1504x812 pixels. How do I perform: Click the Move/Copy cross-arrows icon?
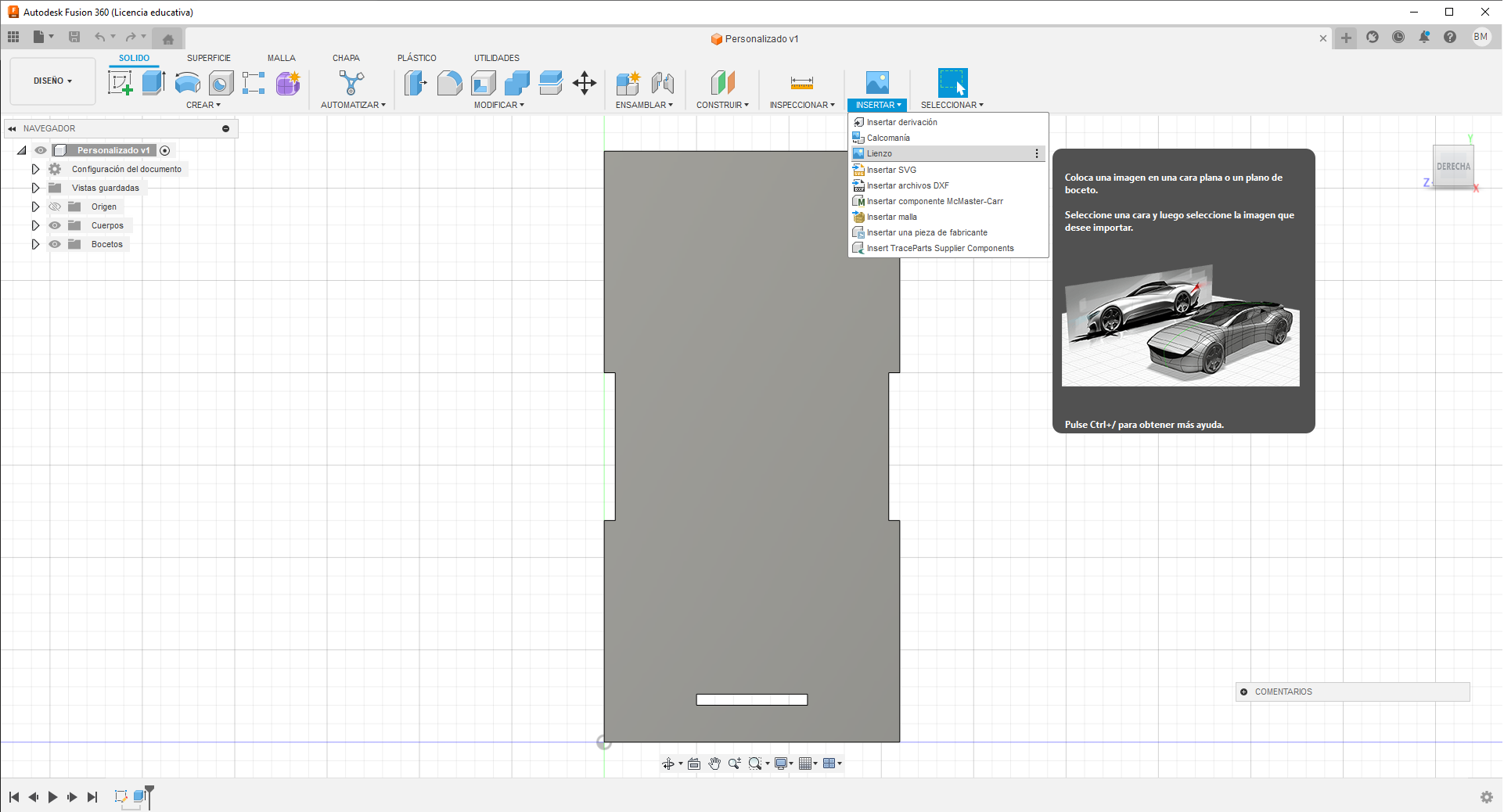click(x=585, y=83)
